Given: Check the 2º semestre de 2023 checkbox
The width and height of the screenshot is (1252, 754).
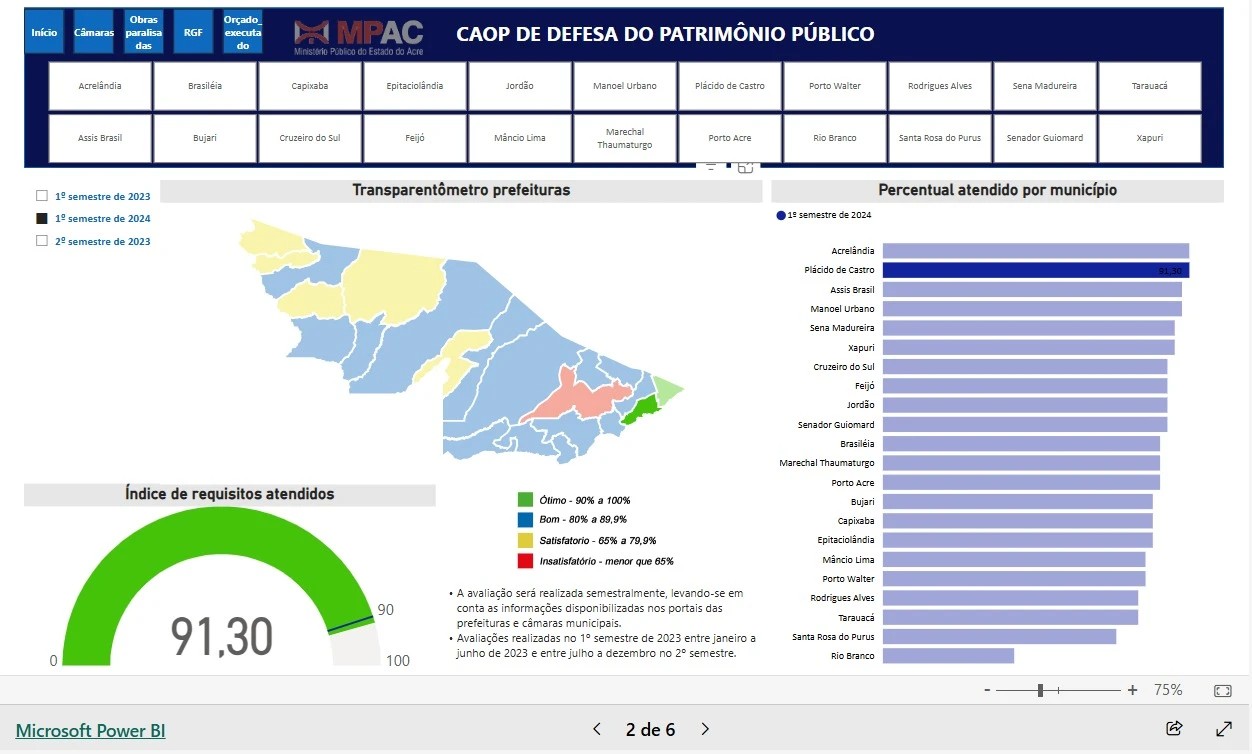Looking at the screenshot, I should [x=42, y=241].
